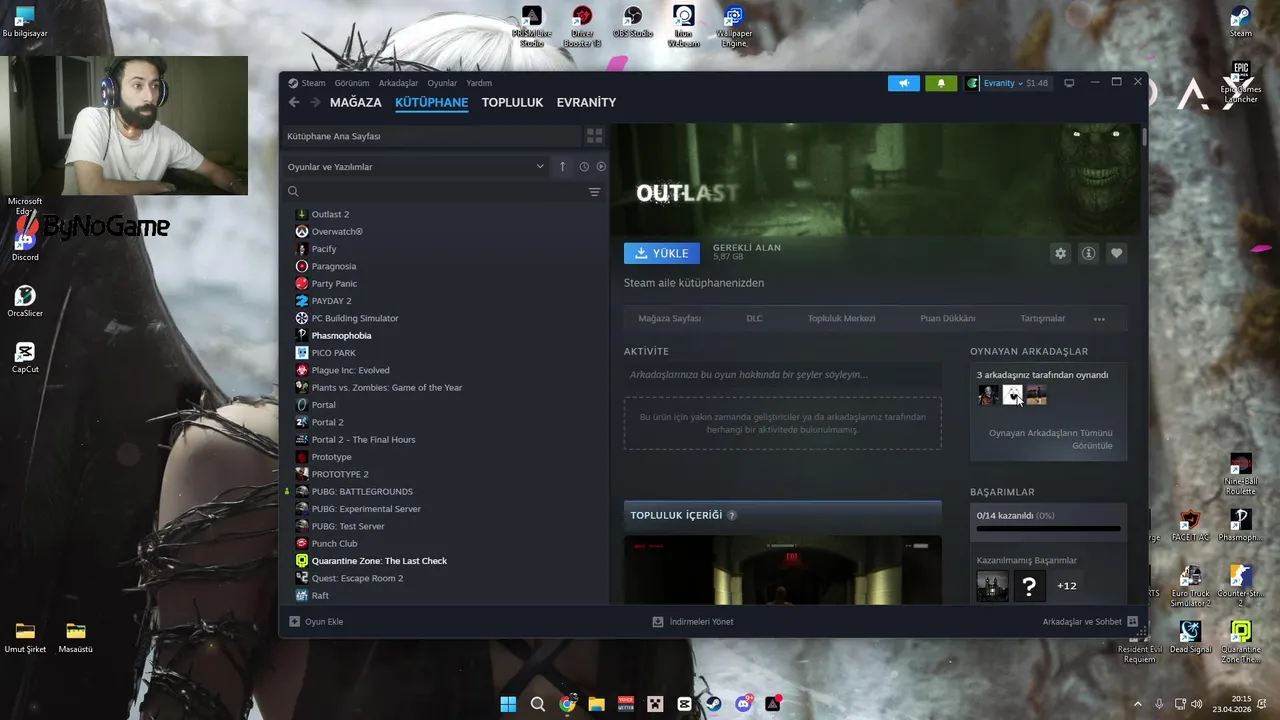Open OBS Studio desktop icon
The width and height of the screenshot is (1280, 720).
[x=633, y=23]
